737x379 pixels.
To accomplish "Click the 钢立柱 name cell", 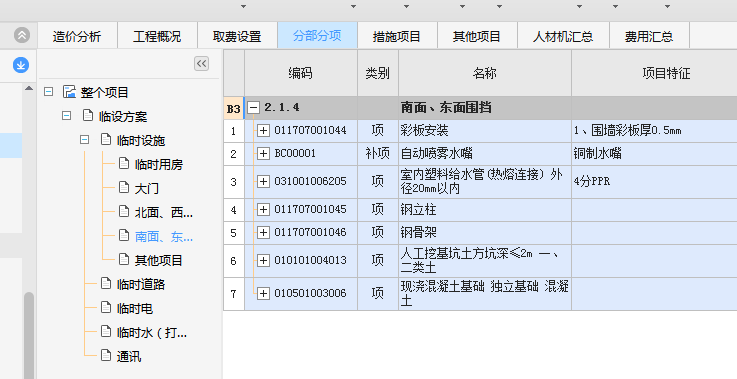I will tap(485, 210).
